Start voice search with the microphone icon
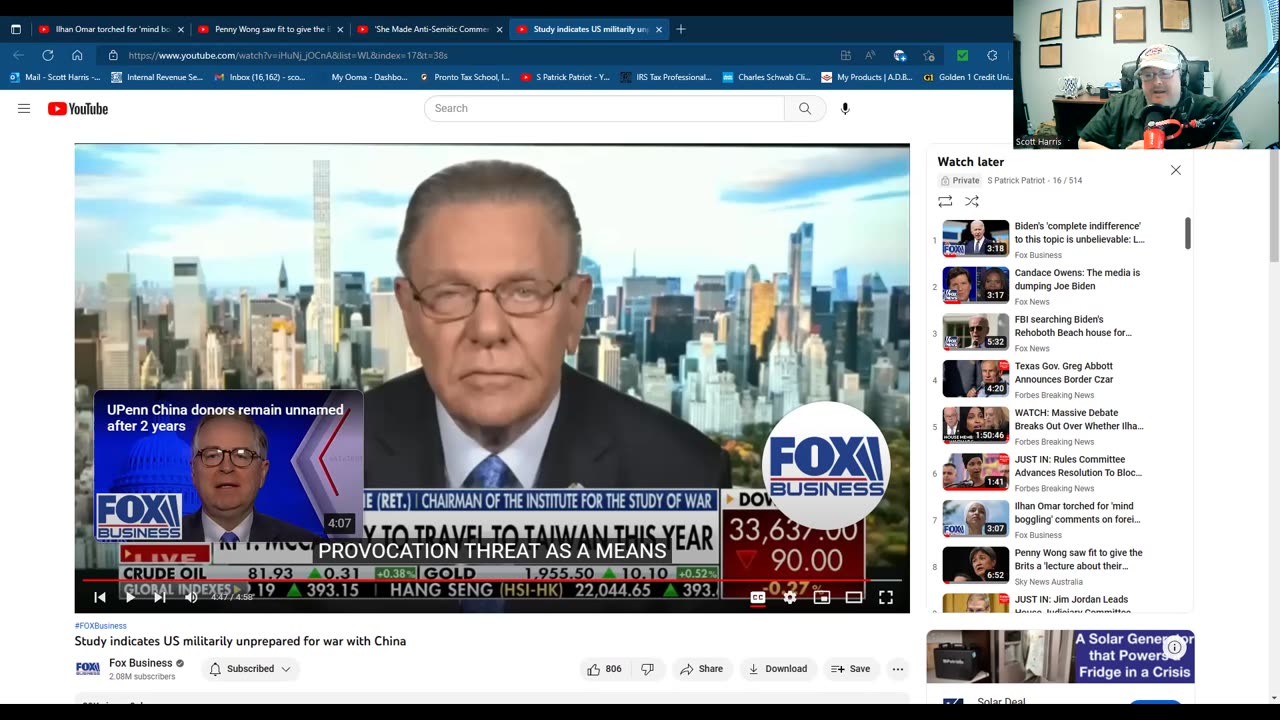Image resolution: width=1280 pixels, height=720 pixels. (x=845, y=108)
